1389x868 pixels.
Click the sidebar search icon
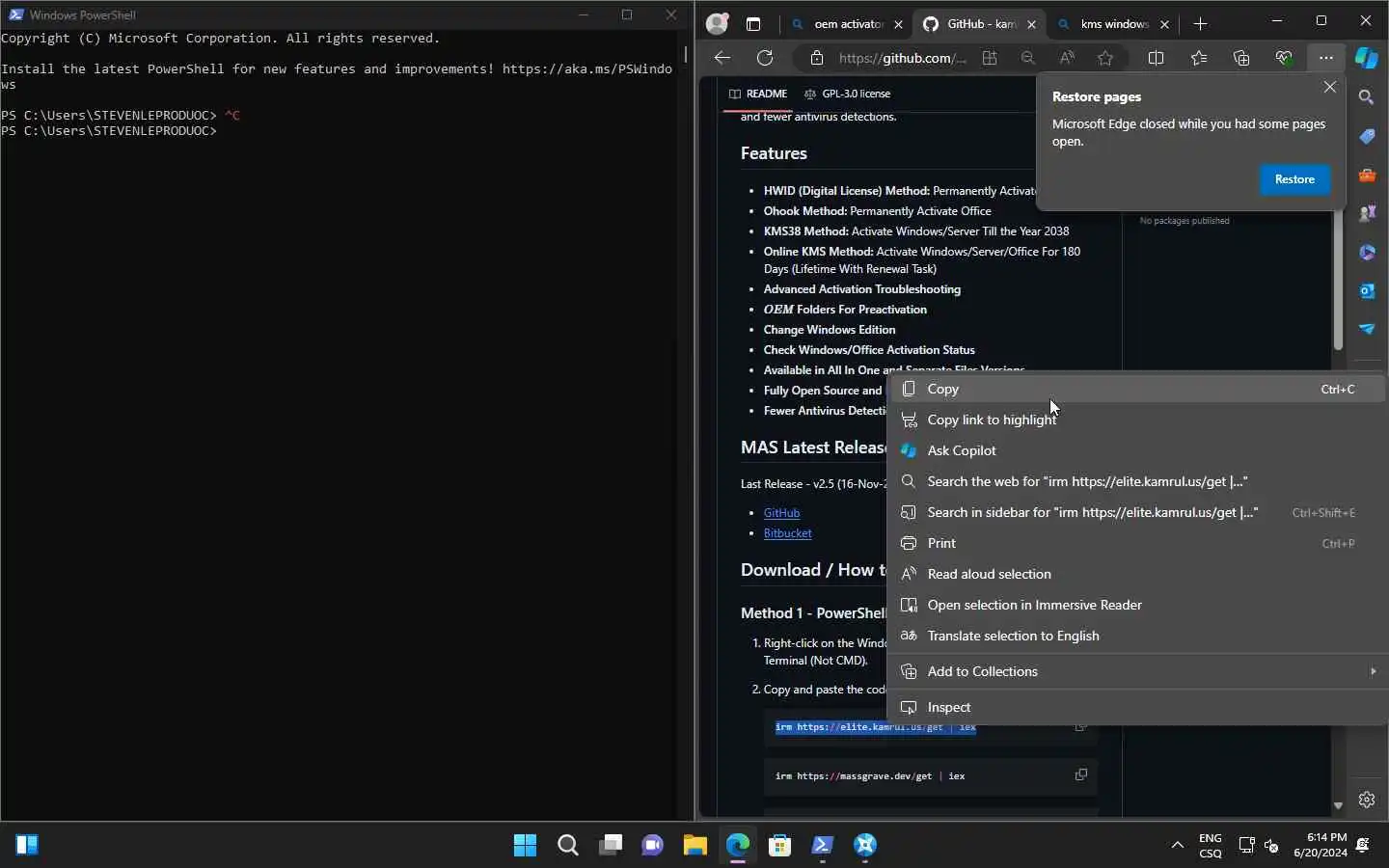pos(1367,97)
